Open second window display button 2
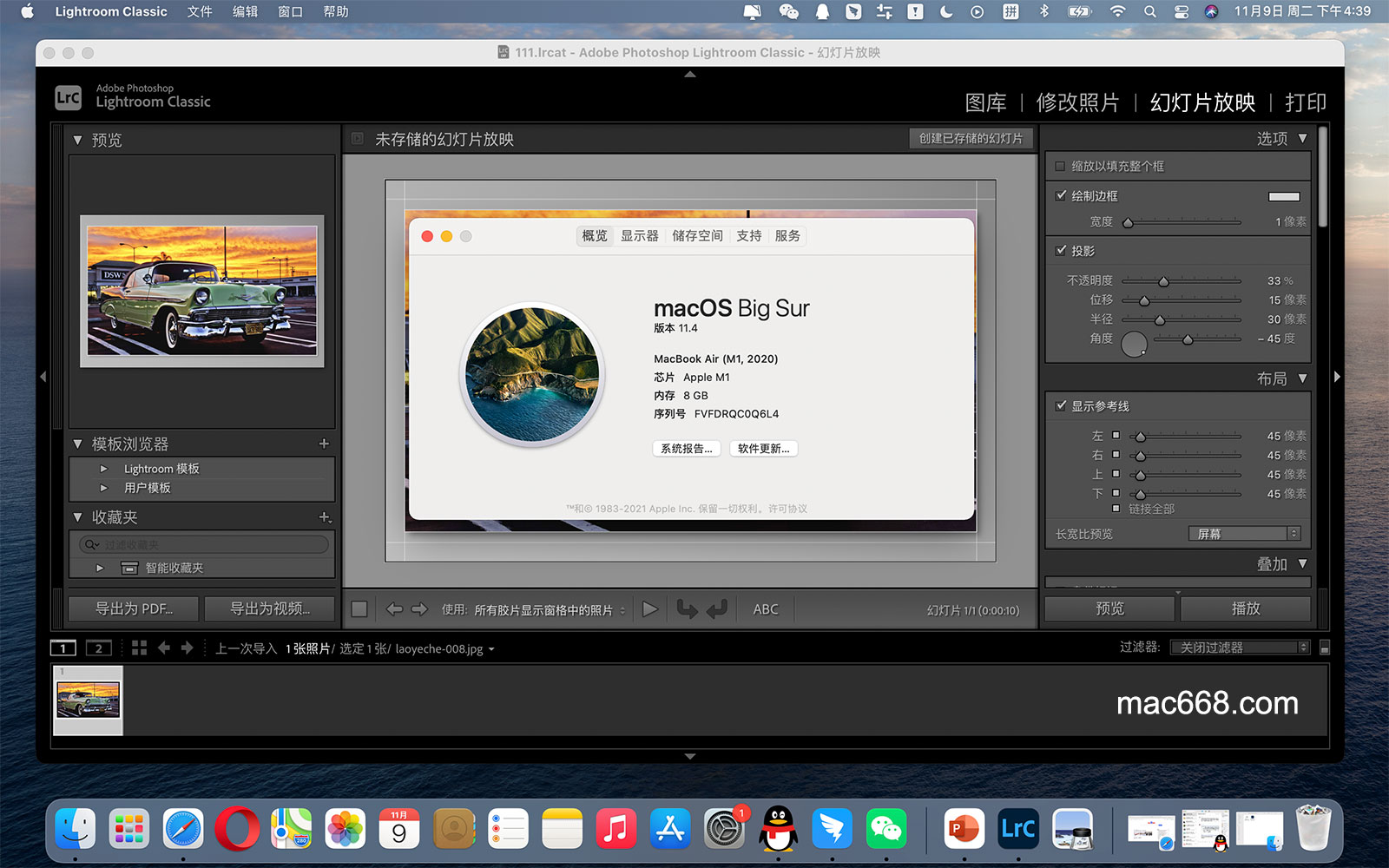Viewport: 1389px width, 868px height. click(98, 648)
